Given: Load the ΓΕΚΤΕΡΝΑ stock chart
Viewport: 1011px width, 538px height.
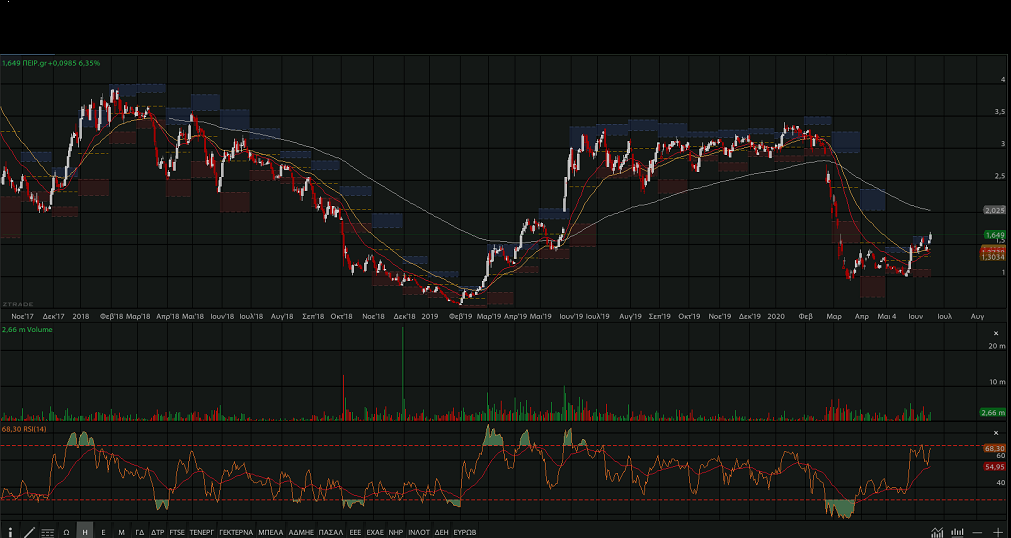Looking at the screenshot, I should [x=236, y=532].
